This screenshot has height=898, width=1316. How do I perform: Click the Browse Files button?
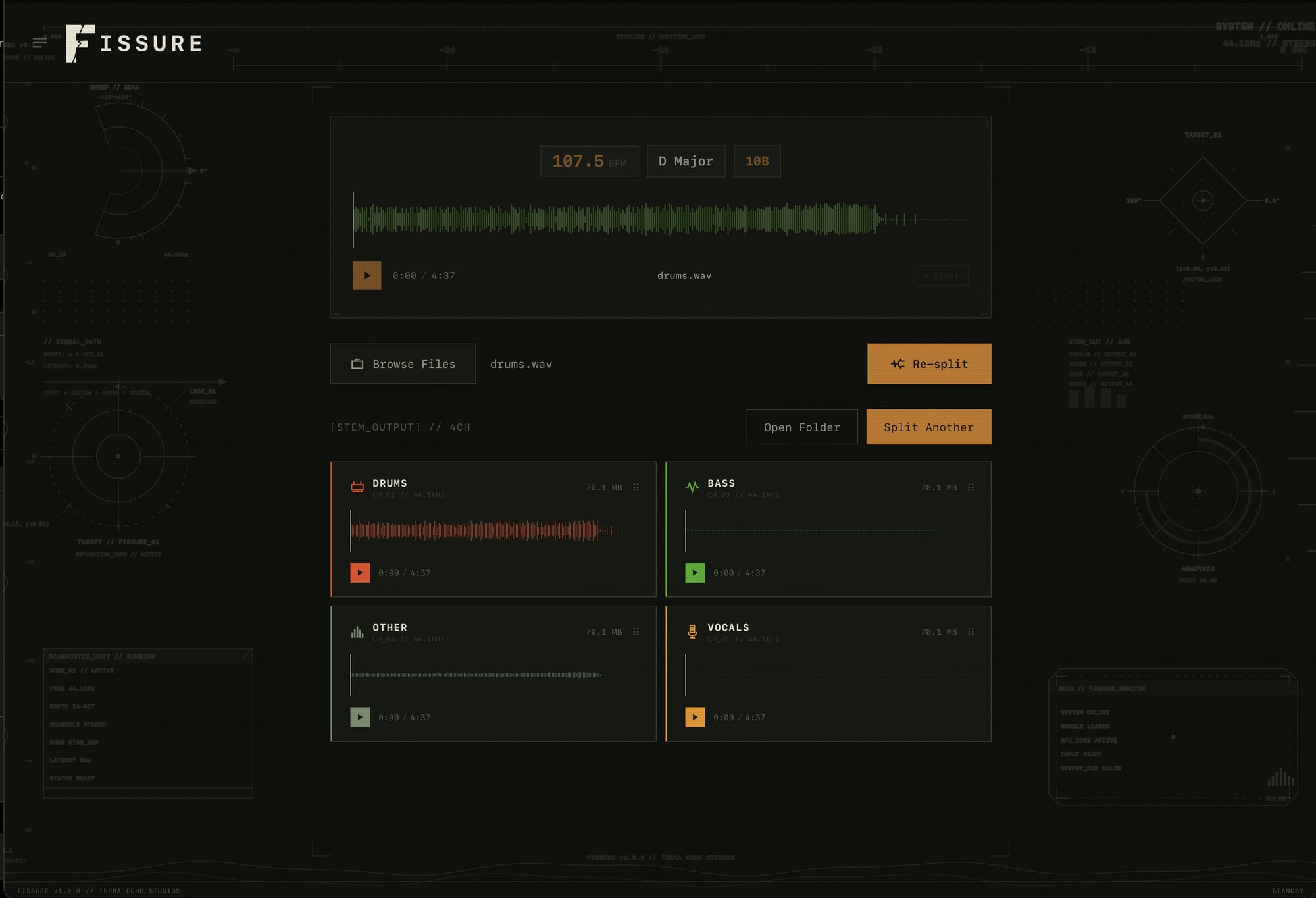click(403, 363)
